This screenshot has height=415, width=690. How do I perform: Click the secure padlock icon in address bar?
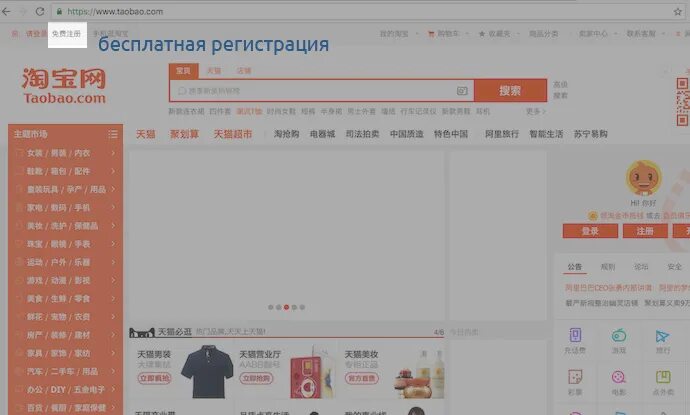(x=59, y=11)
